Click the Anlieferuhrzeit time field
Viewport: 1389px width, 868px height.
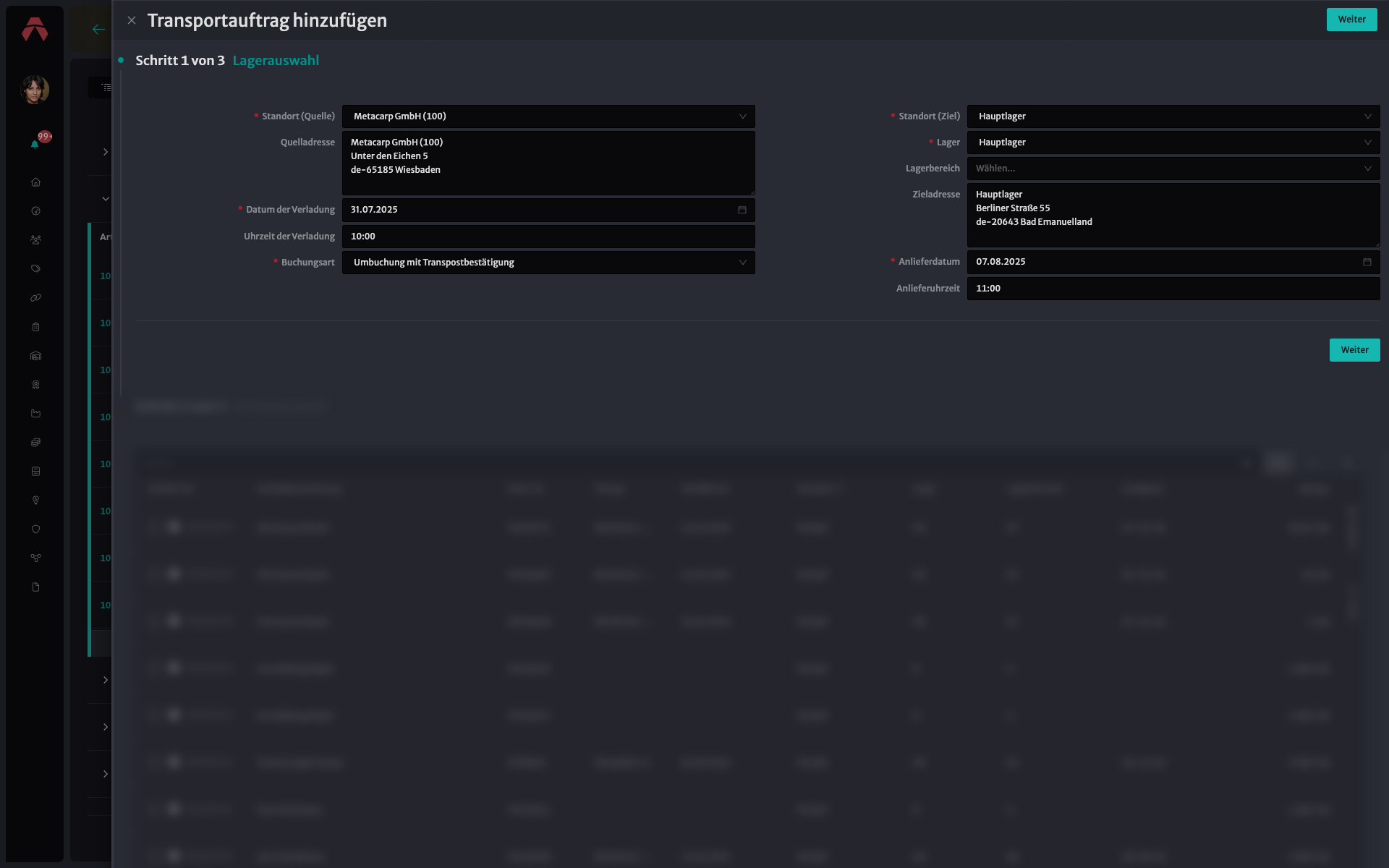(x=1173, y=289)
